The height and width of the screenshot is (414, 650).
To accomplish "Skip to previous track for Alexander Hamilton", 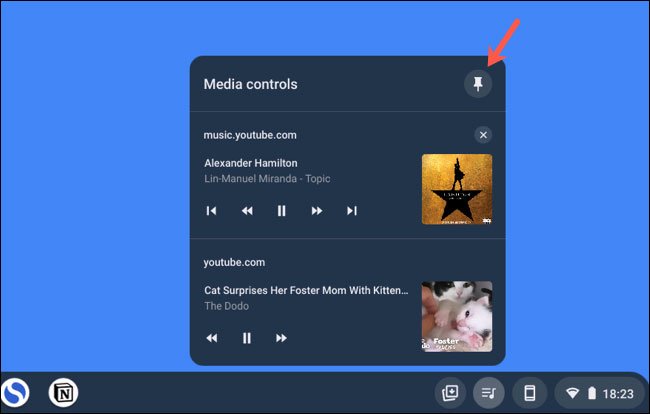I will (212, 211).
